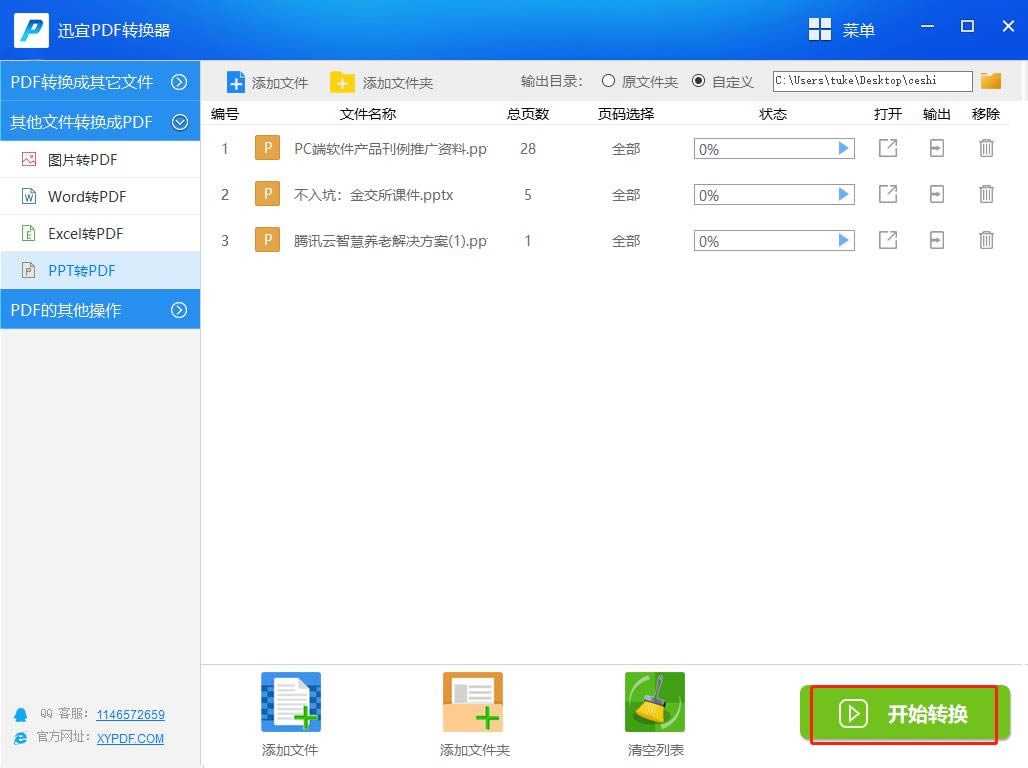This screenshot has width=1028, height=768.
Task: Remove PC端软件产品刊例推广资料 file with trash icon
Action: 986,148
